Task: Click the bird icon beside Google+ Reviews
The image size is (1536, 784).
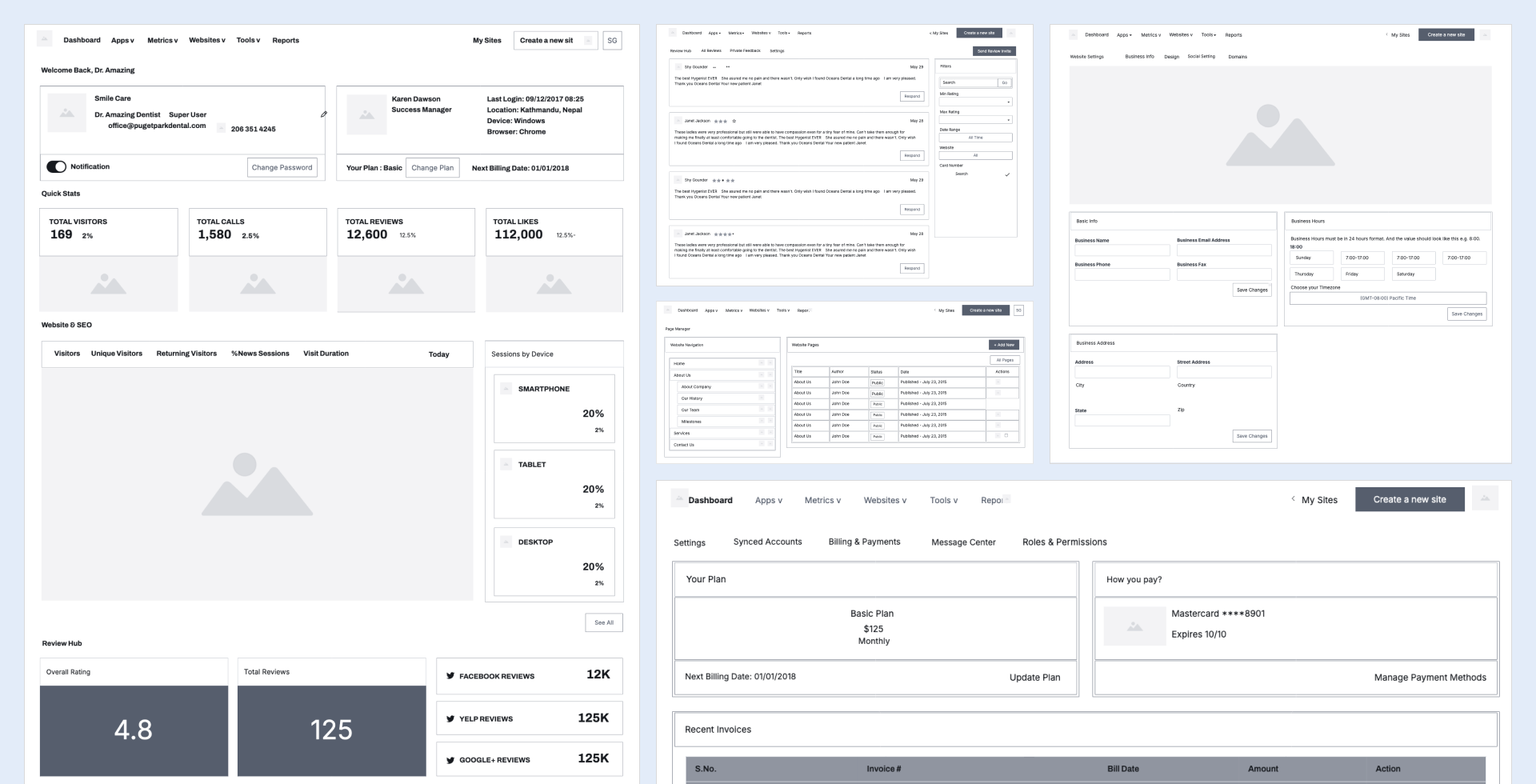Action: (x=450, y=760)
